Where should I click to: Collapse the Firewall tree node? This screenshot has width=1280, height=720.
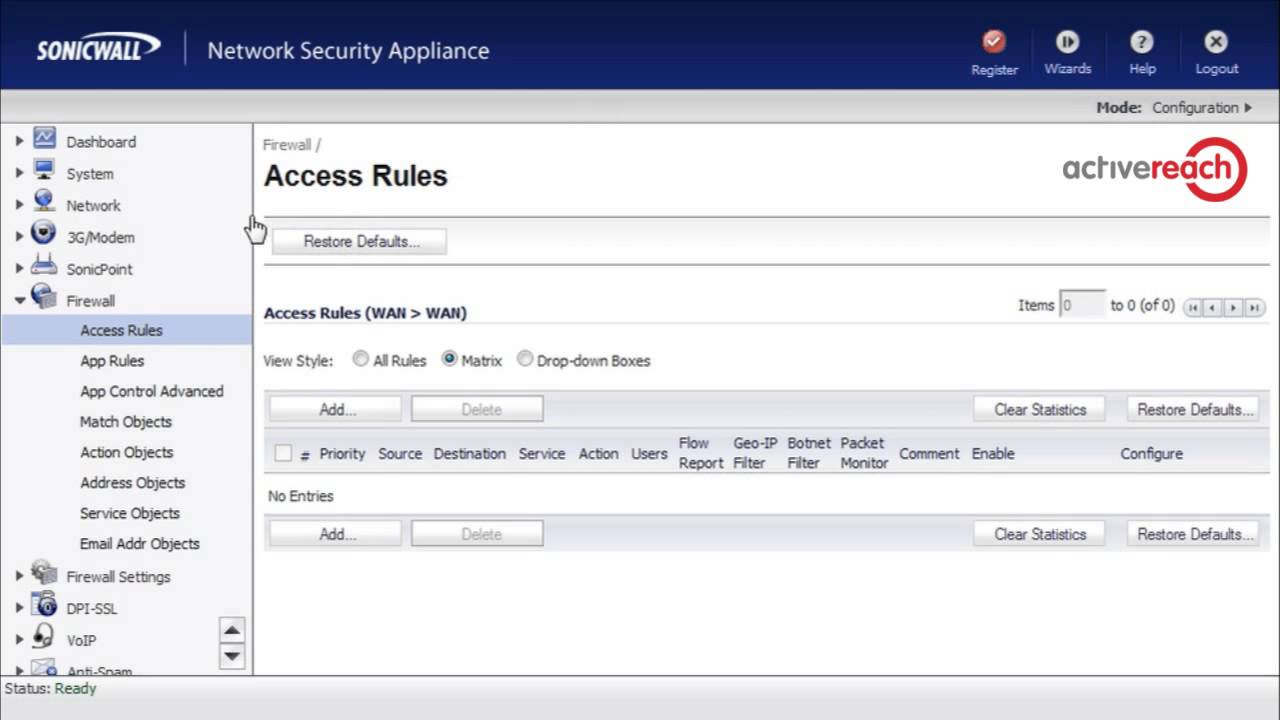pos(19,300)
